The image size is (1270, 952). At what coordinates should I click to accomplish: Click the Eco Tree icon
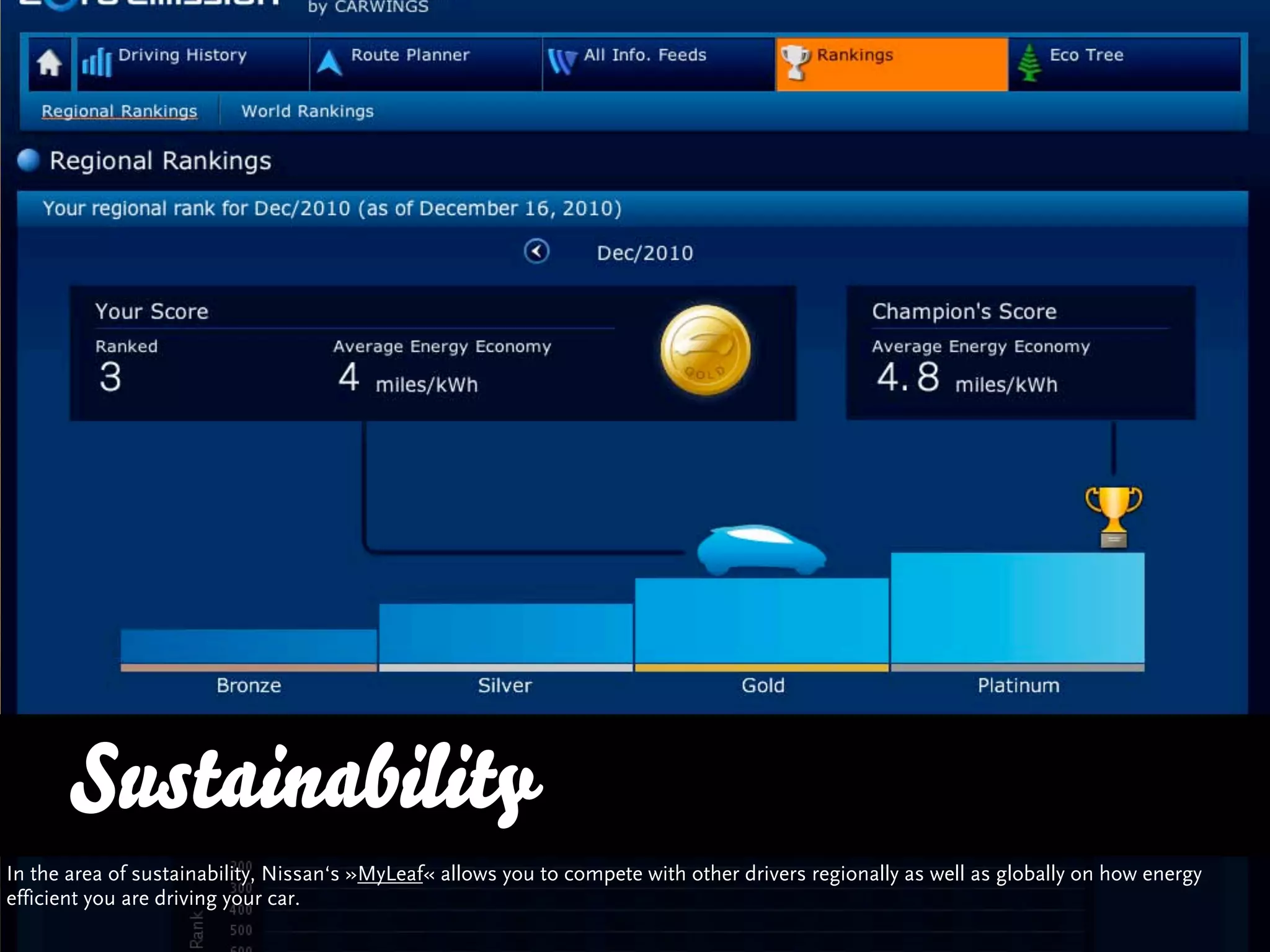pos(1029,63)
